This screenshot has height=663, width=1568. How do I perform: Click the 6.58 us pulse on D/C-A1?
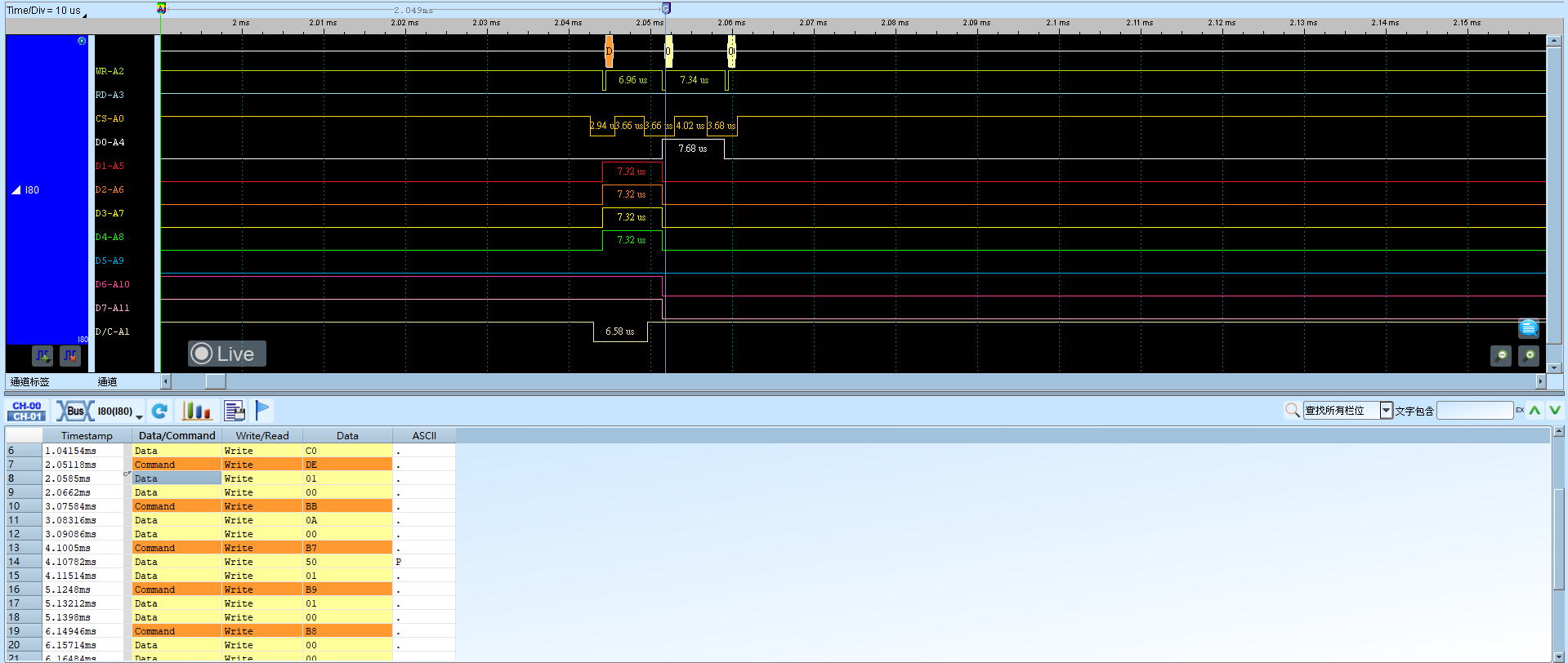(x=620, y=331)
